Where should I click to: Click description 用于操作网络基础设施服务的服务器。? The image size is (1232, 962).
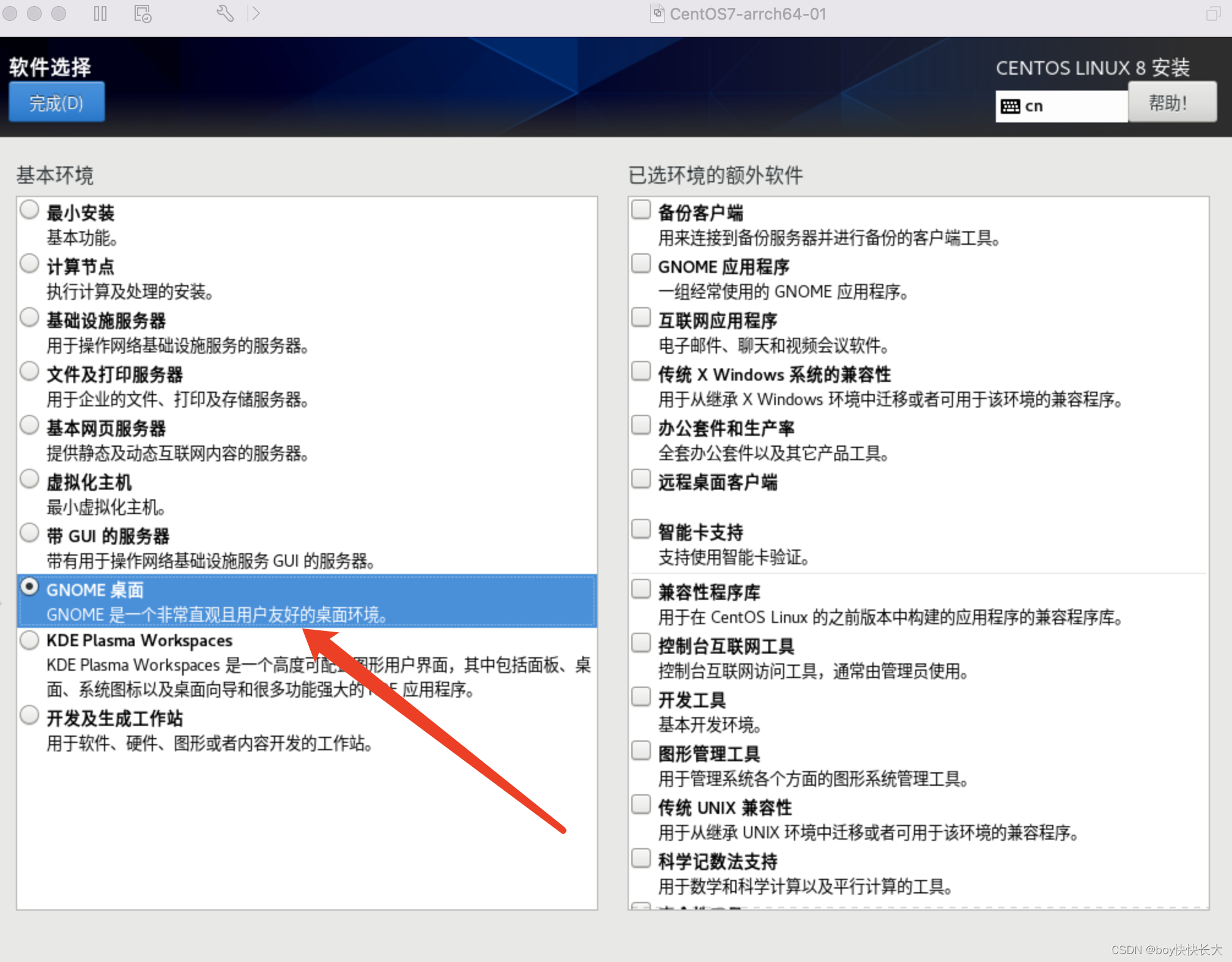[x=177, y=346]
